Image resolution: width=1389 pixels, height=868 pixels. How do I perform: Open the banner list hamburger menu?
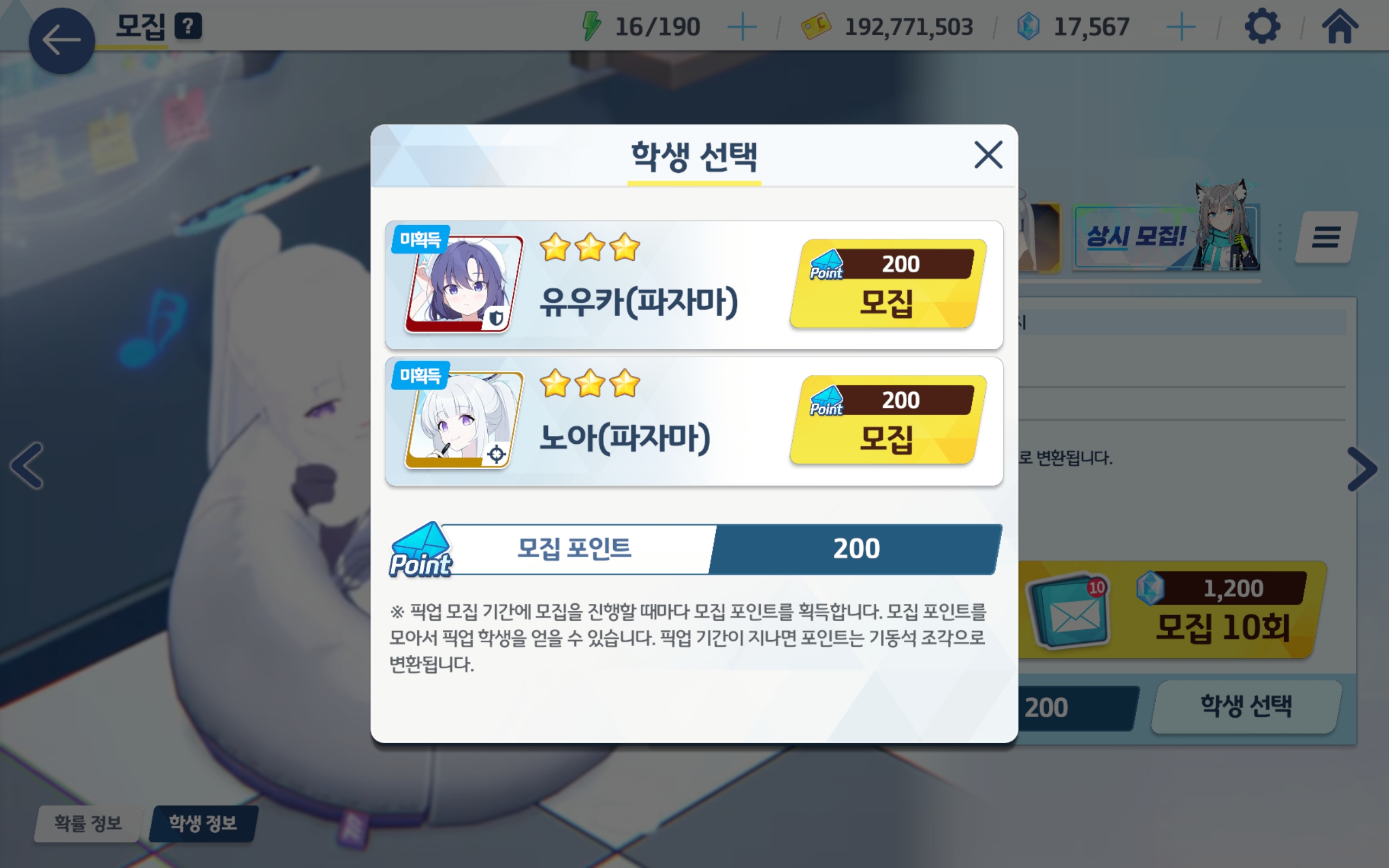point(1326,237)
